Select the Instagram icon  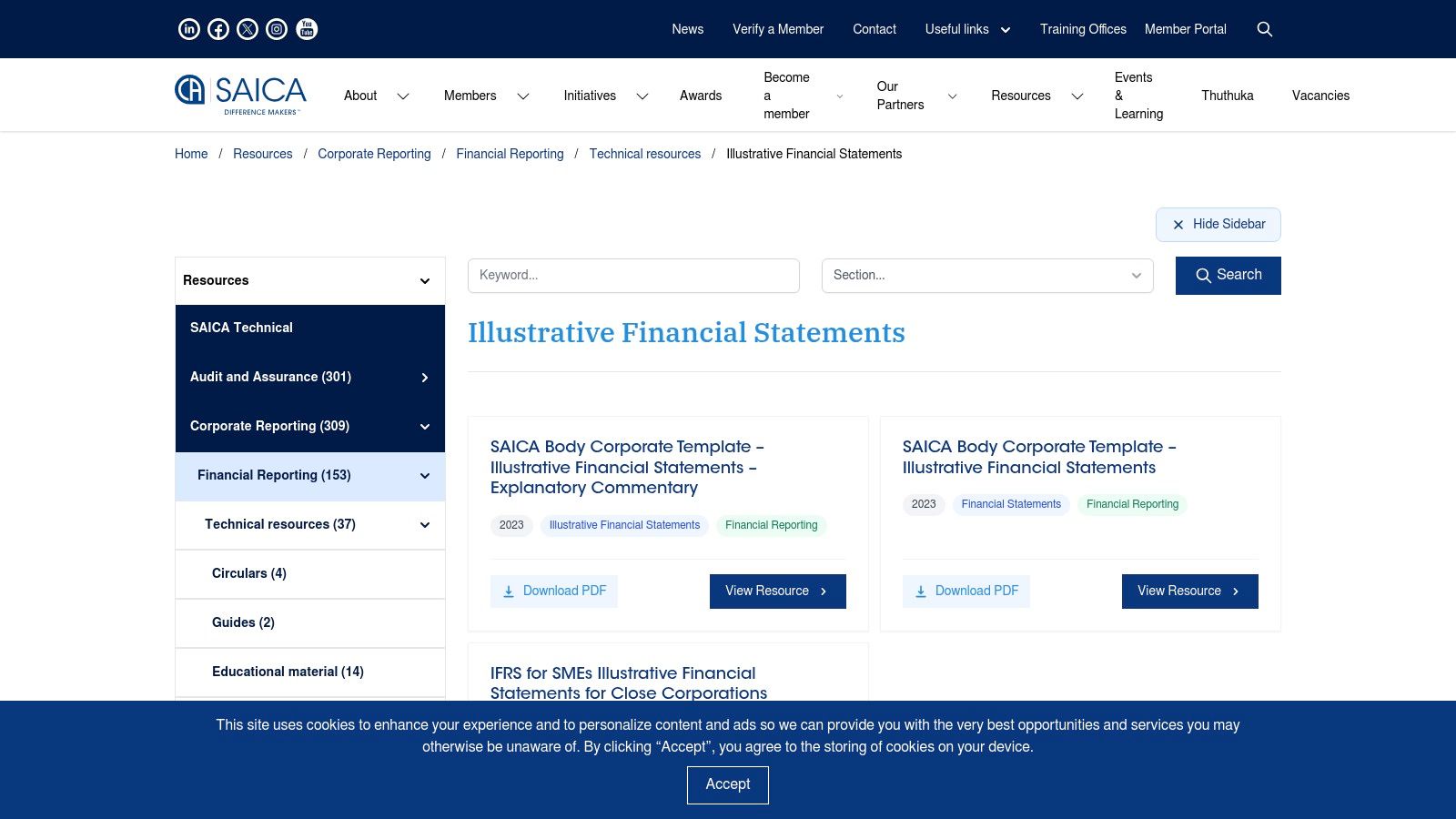277,28
